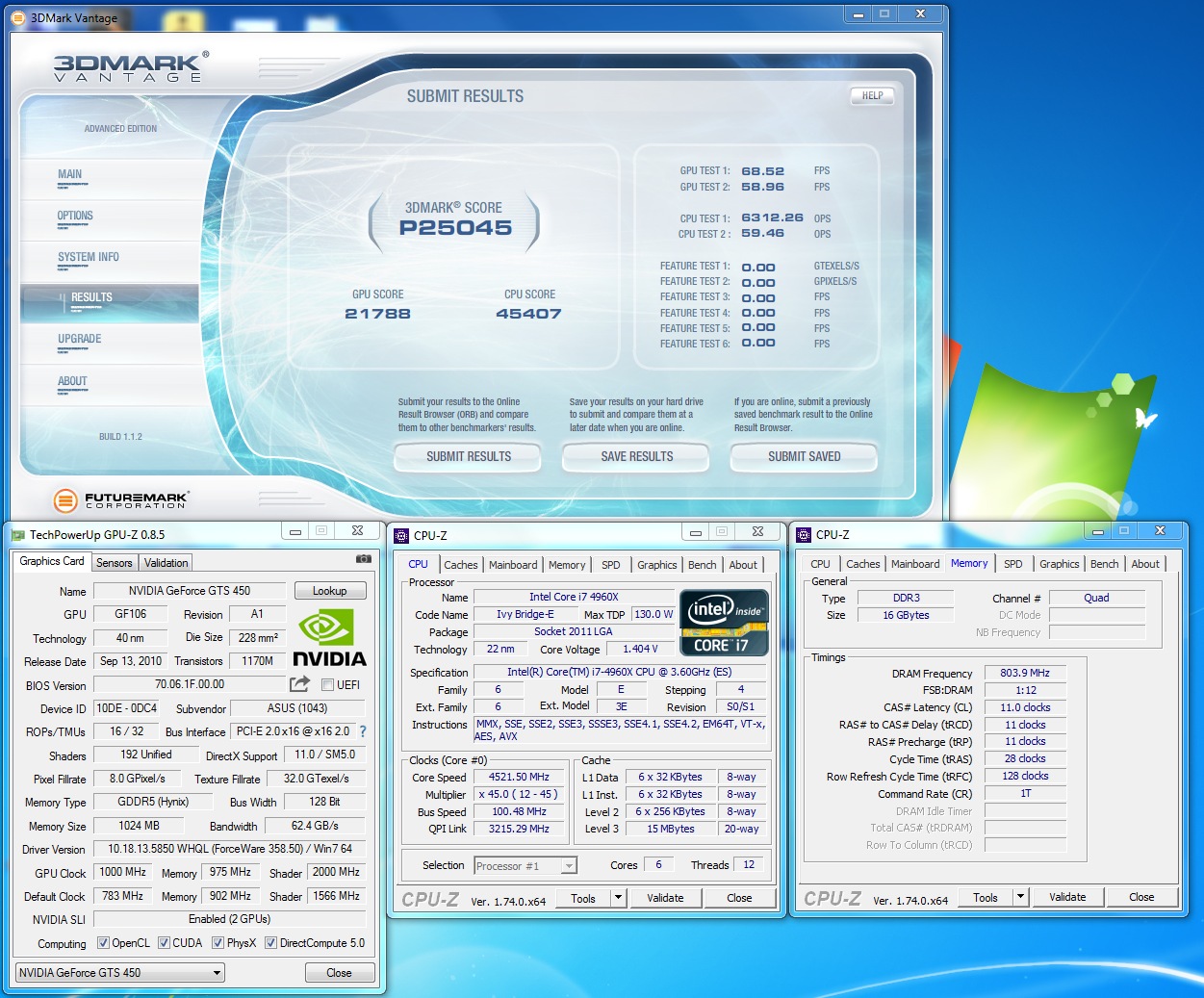Click the Driver Version field in GPU-Z
1204x998 pixels.
(230, 849)
